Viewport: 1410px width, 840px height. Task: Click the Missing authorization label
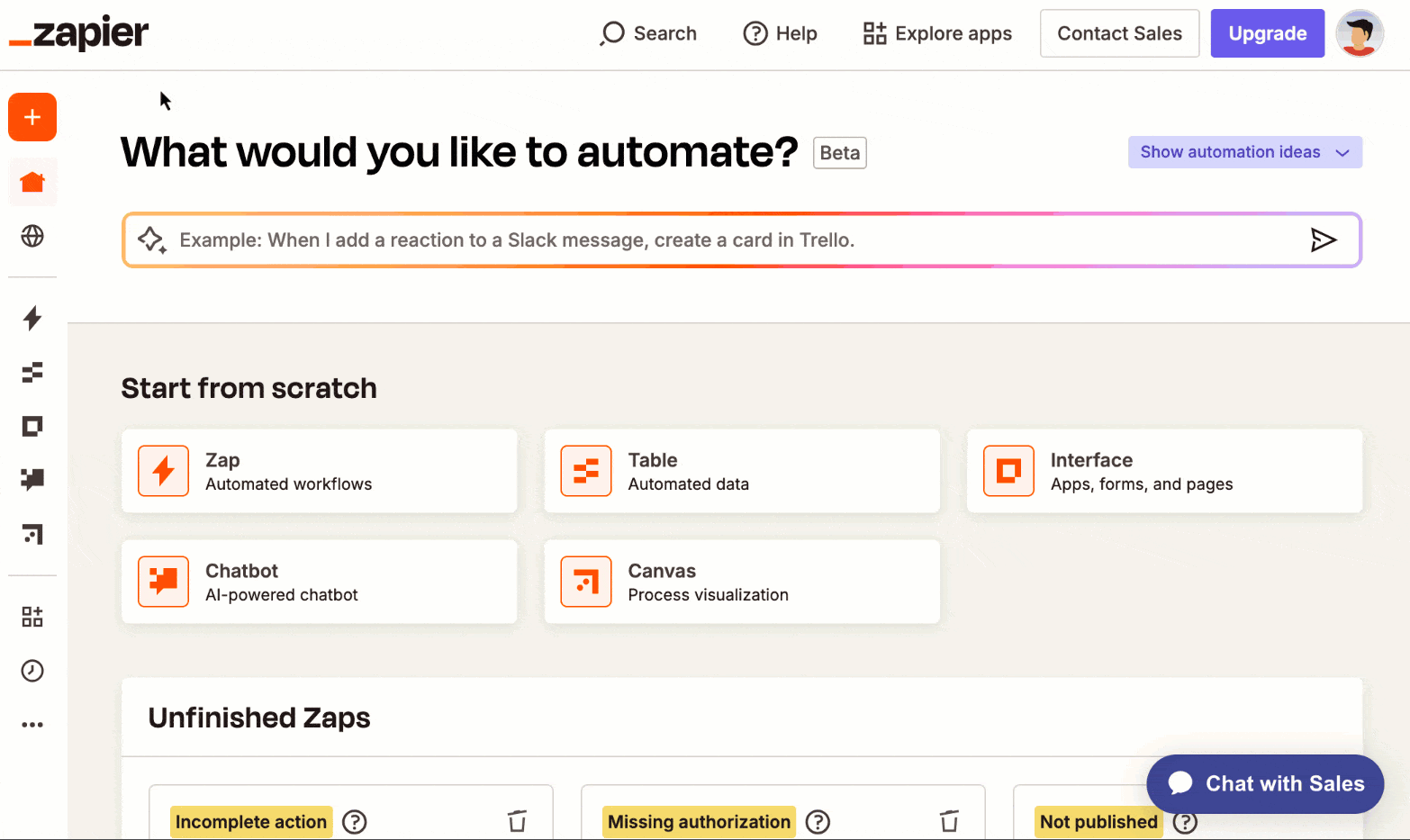[699, 822]
